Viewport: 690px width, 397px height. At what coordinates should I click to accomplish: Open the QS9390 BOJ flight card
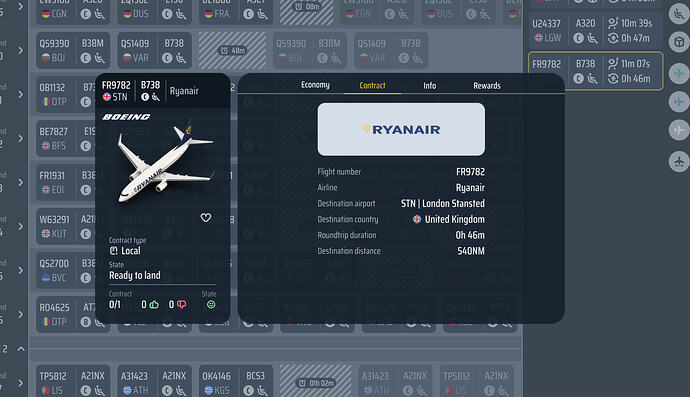(x=73, y=51)
